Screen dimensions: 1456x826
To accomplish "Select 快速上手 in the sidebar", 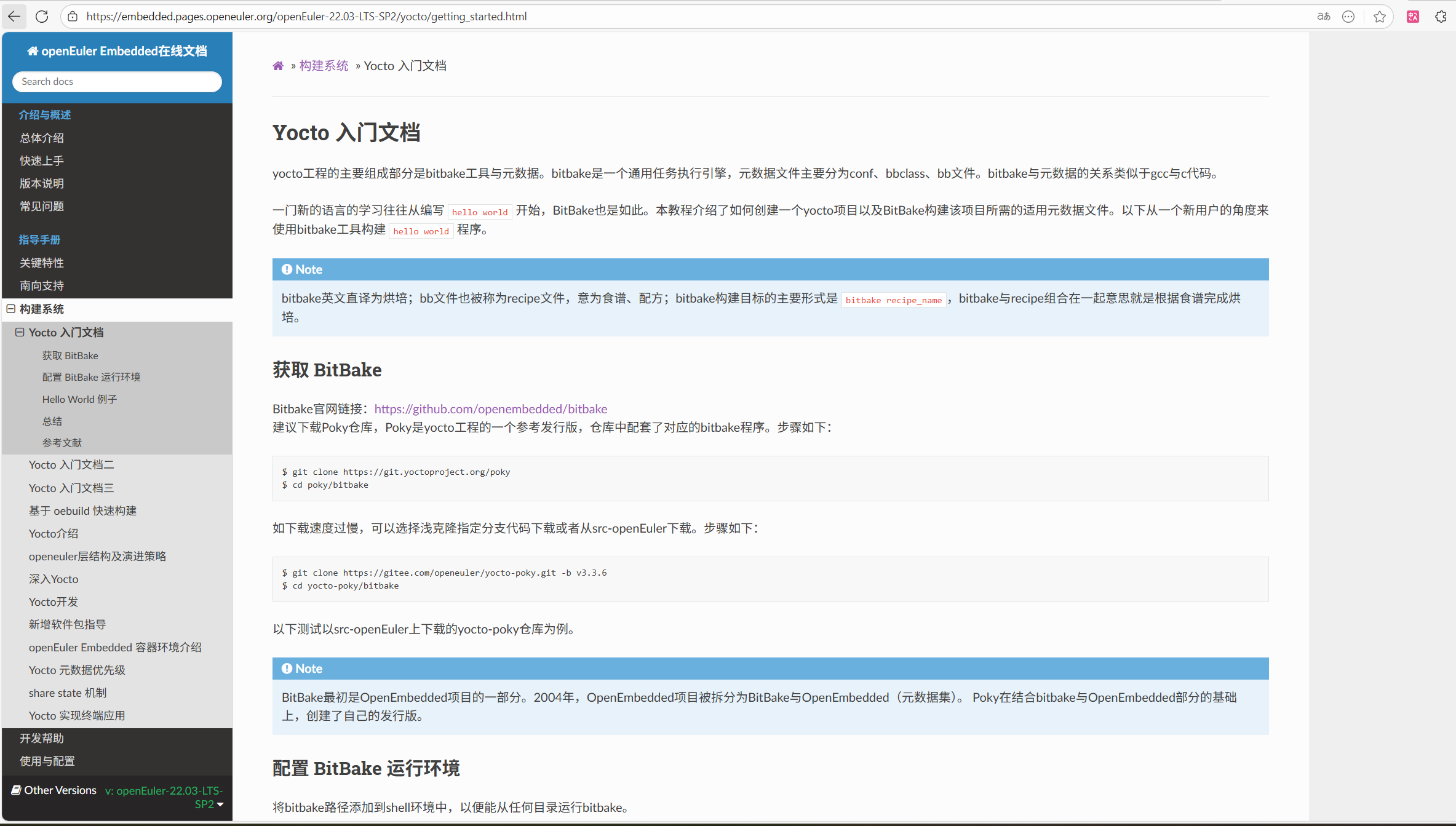I will [x=41, y=160].
